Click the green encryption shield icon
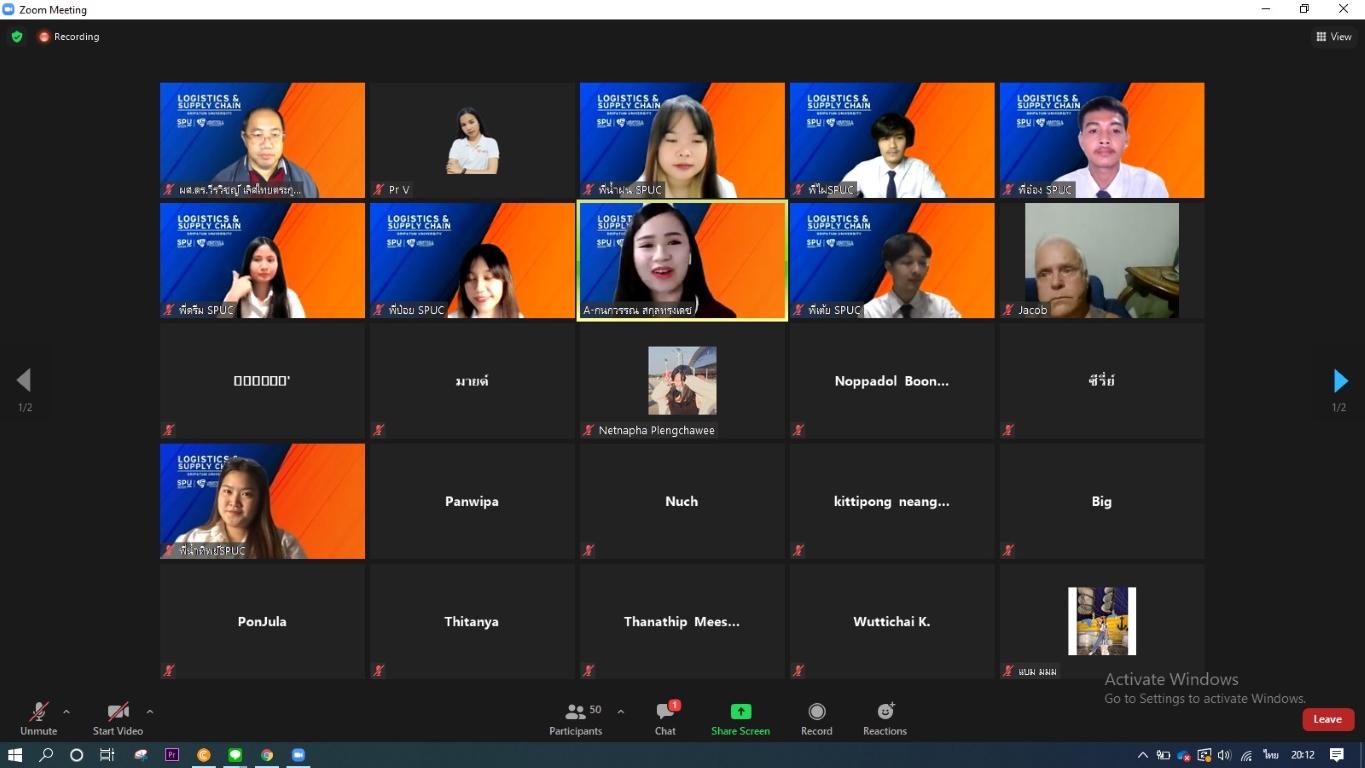This screenshot has width=1365, height=768. [x=17, y=37]
